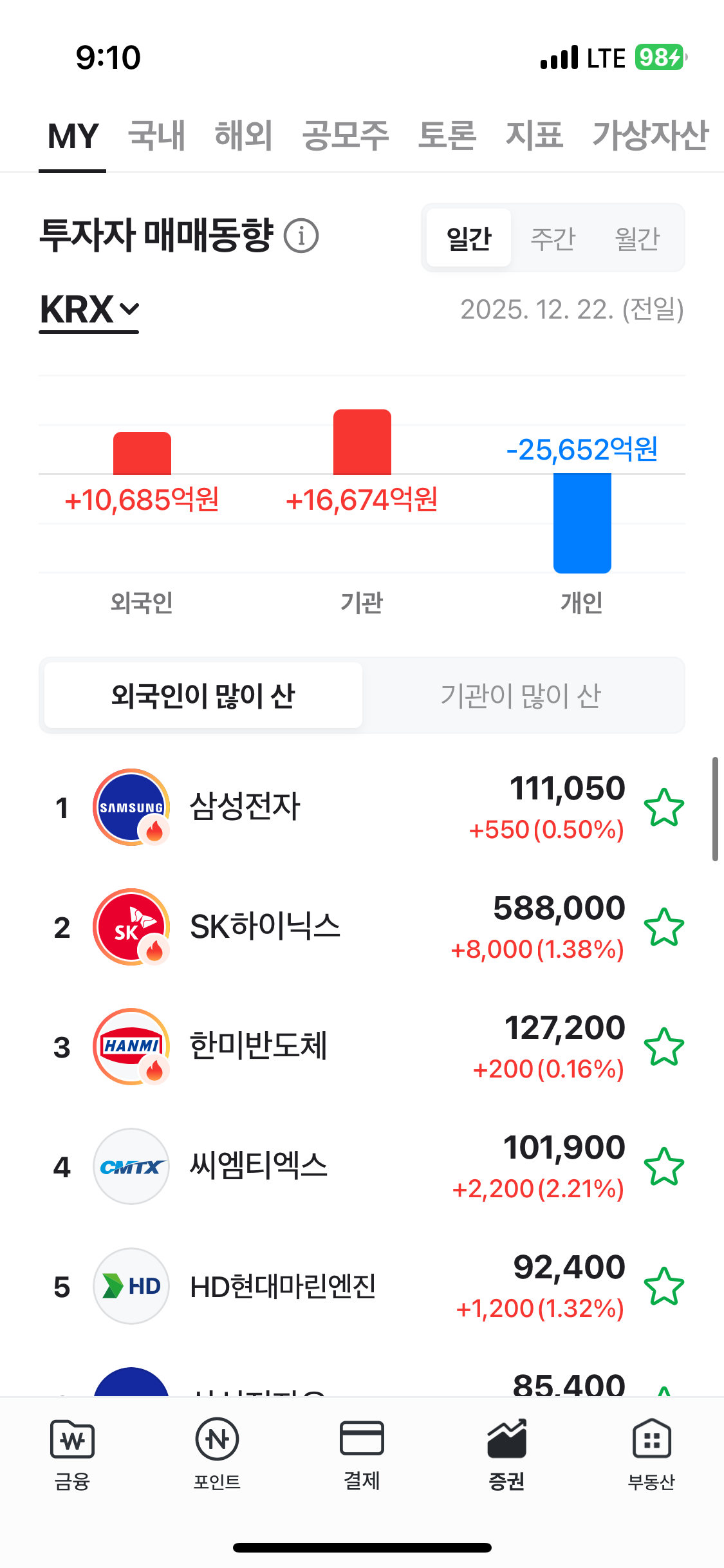This screenshot has height=1568, width=724.
Task: Tap the 증권 chart icon
Action: (506, 1438)
